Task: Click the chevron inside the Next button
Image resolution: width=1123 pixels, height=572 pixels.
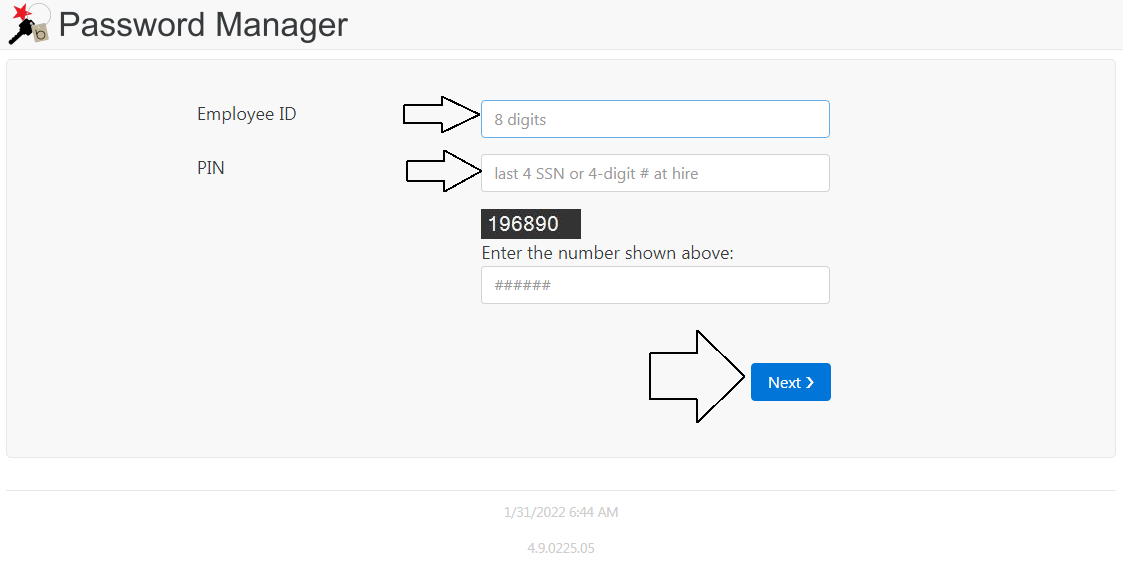Action: (809, 383)
